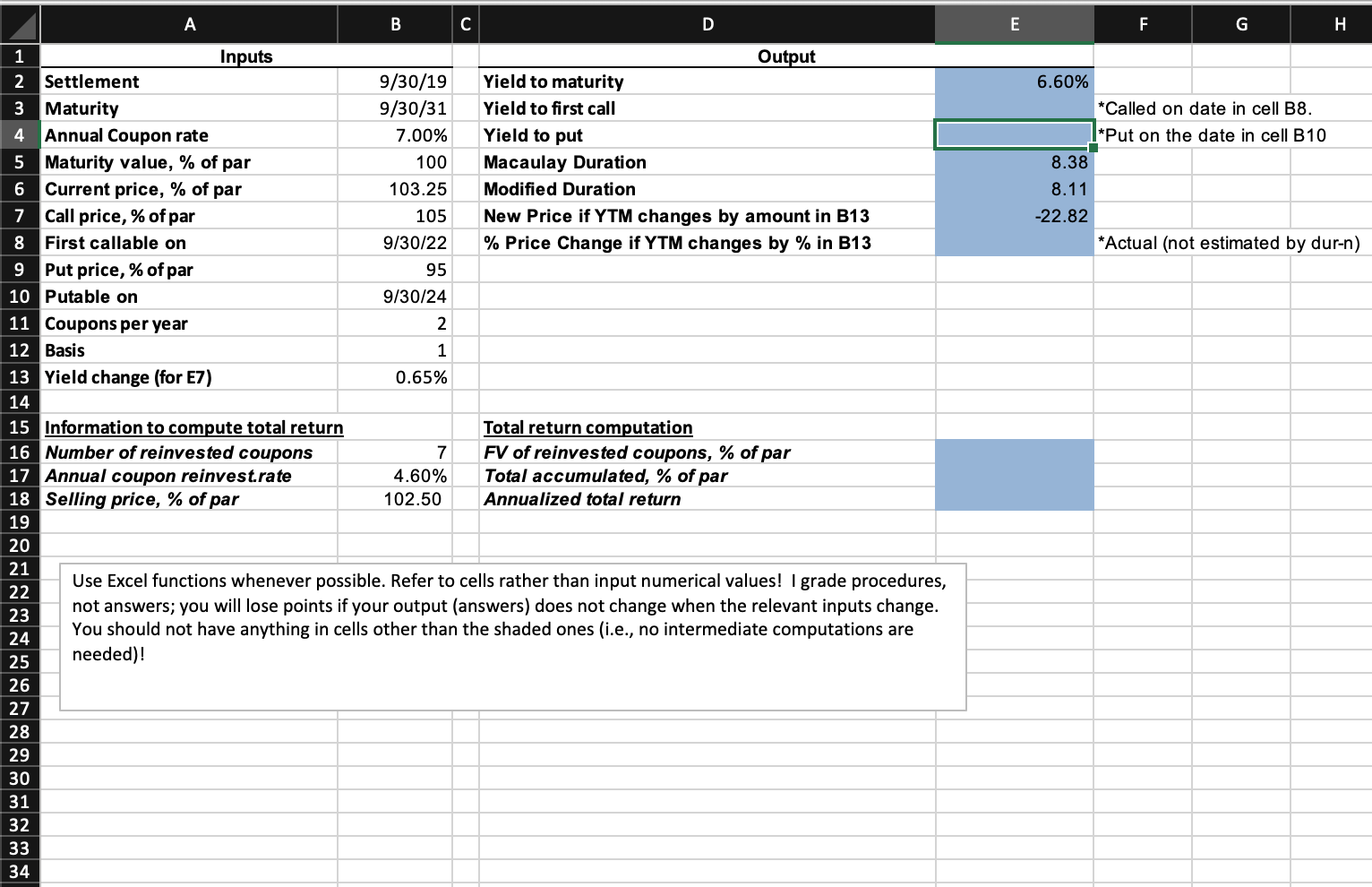1372x887 pixels.
Task: Select column F header
Action: [x=1143, y=24]
